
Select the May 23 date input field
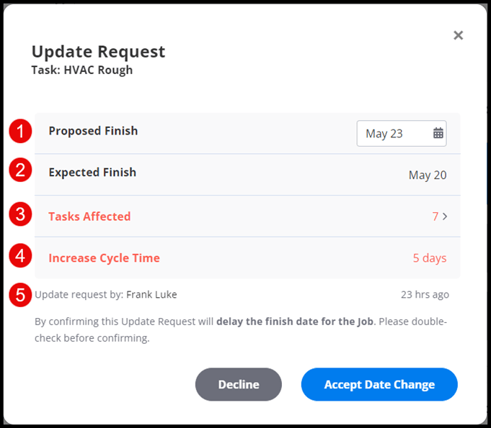point(401,133)
